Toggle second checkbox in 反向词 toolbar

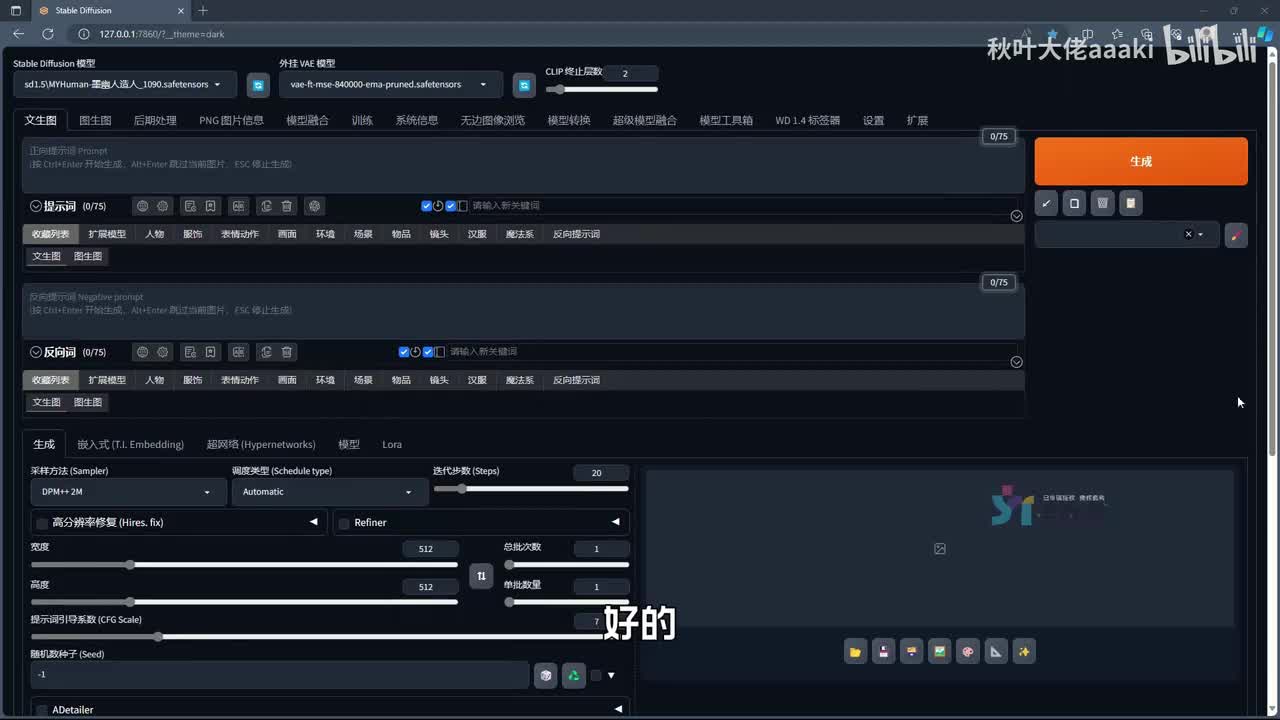pyautogui.click(x=428, y=352)
